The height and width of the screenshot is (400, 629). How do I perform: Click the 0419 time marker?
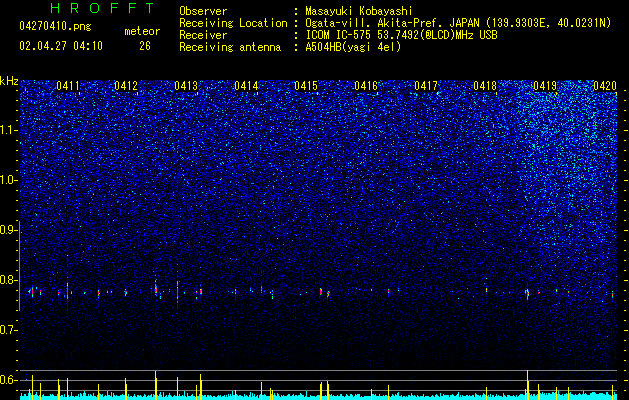click(x=545, y=86)
